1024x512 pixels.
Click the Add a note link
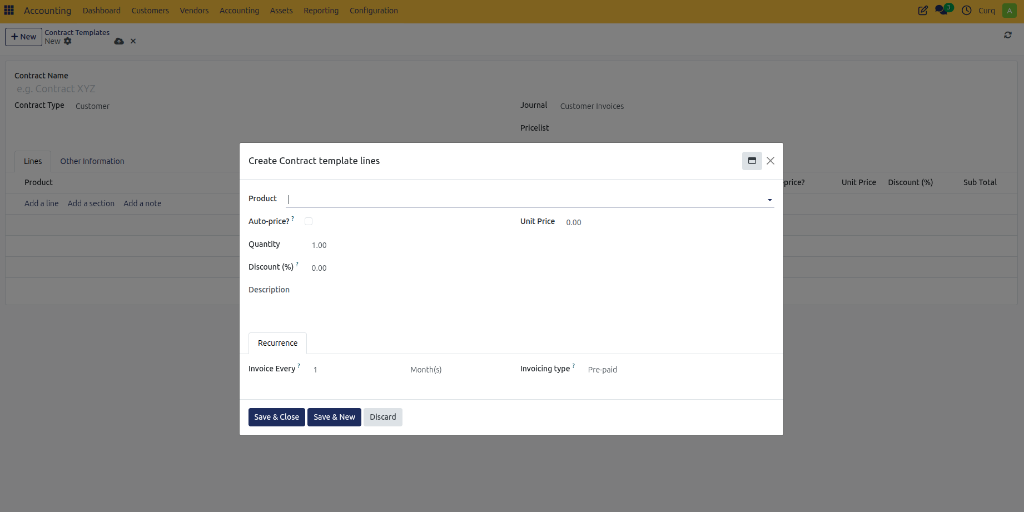(x=142, y=204)
